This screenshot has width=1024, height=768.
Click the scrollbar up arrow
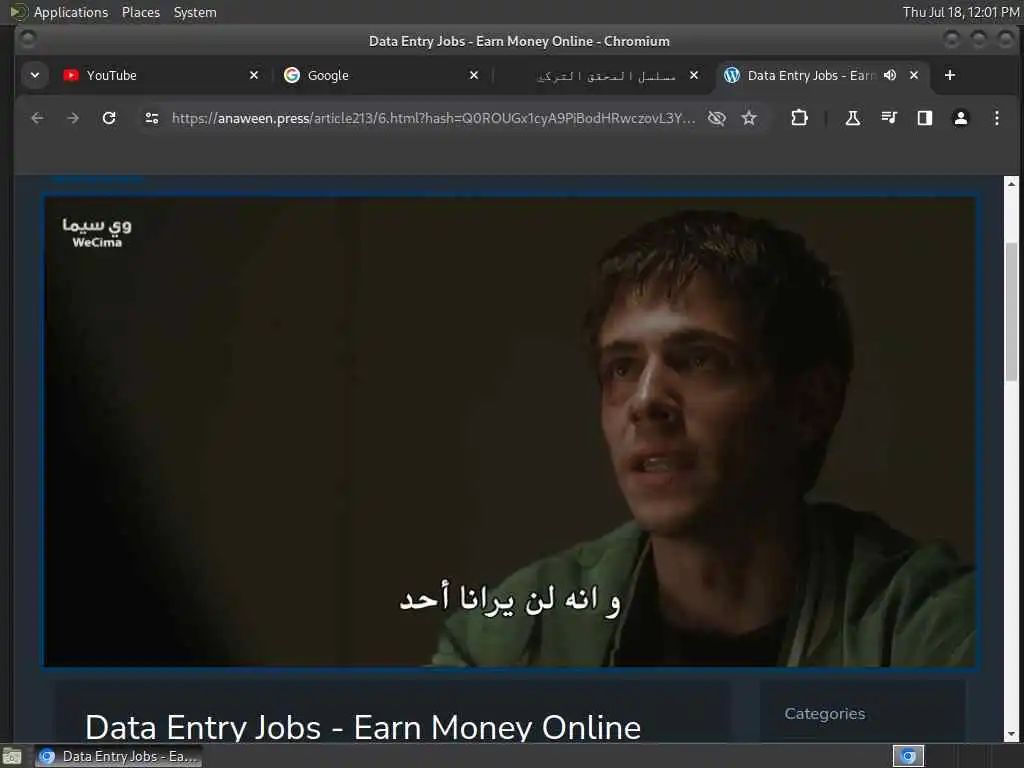pyautogui.click(x=1011, y=183)
